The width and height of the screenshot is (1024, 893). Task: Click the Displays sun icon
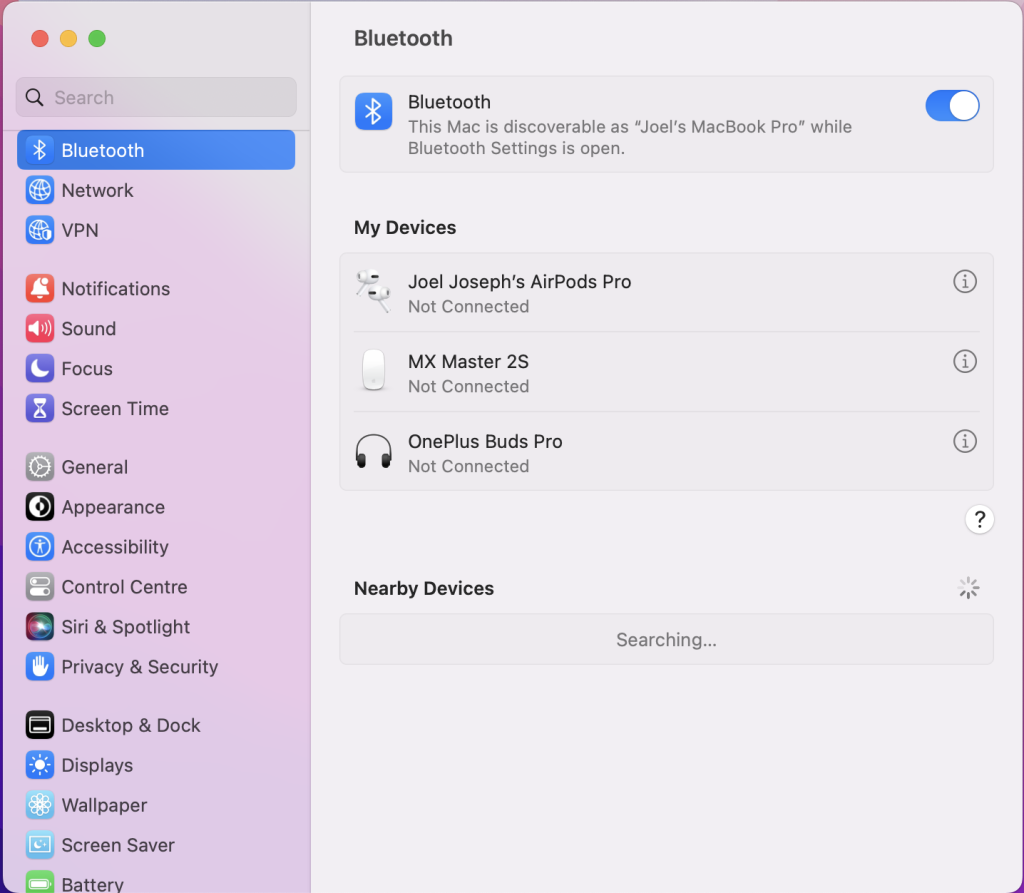[x=40, y=765]
